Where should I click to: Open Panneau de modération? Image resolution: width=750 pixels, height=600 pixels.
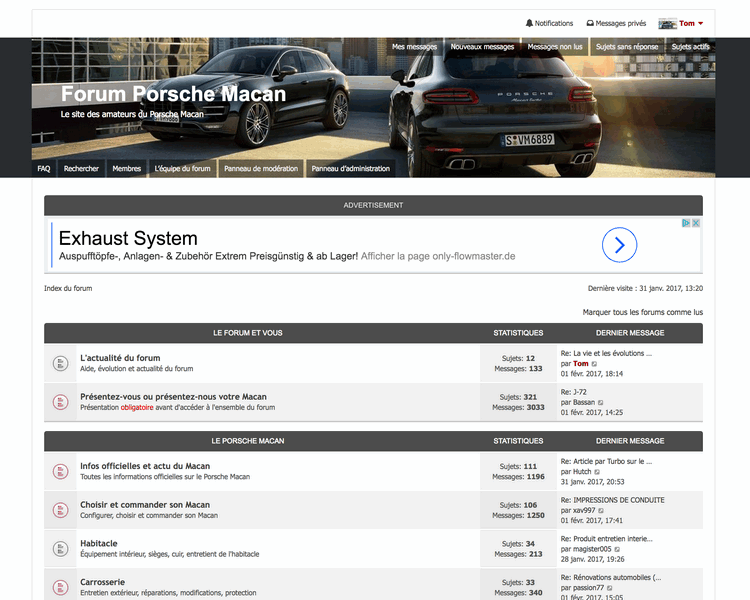point(261,168)
